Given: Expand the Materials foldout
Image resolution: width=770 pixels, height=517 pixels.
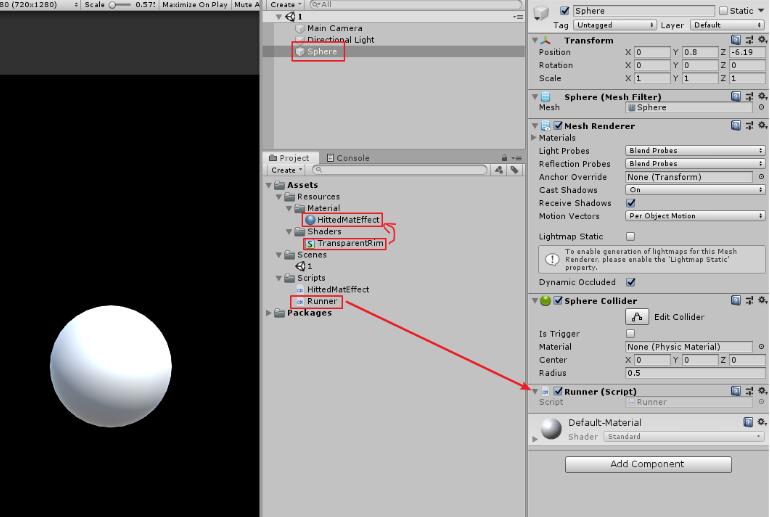Looking at the screenshot, I should pos(534,138).
